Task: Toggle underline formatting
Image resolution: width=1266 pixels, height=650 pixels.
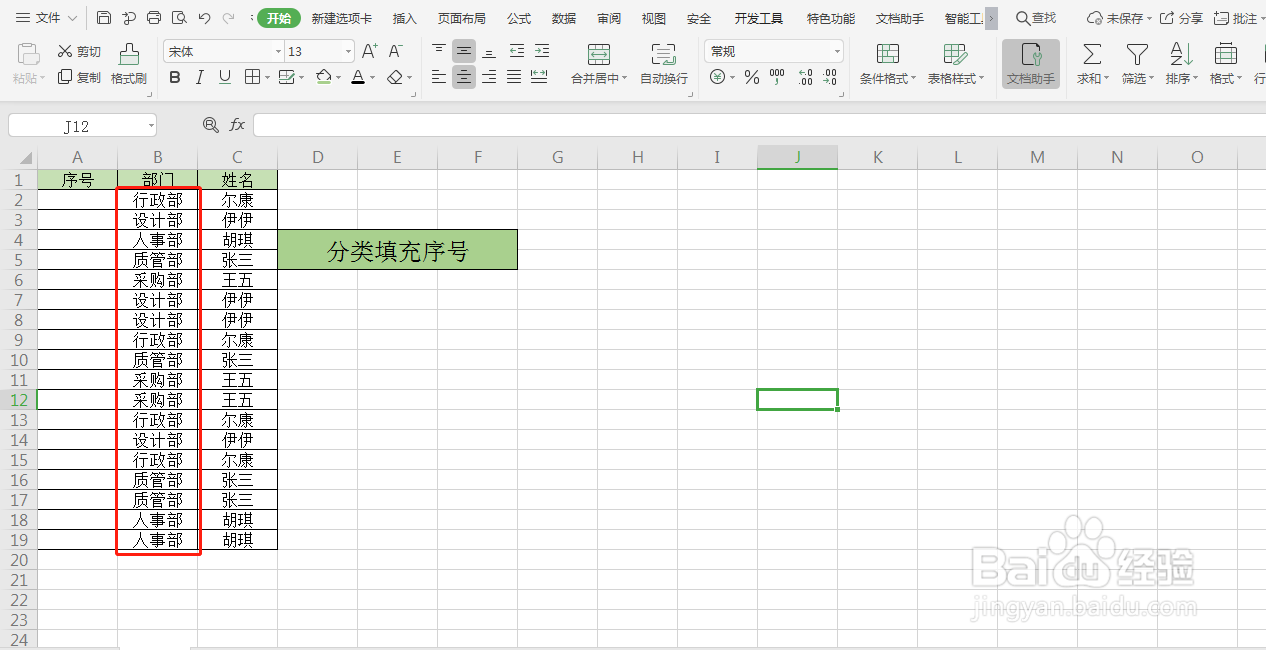Action: coord(225,77)
